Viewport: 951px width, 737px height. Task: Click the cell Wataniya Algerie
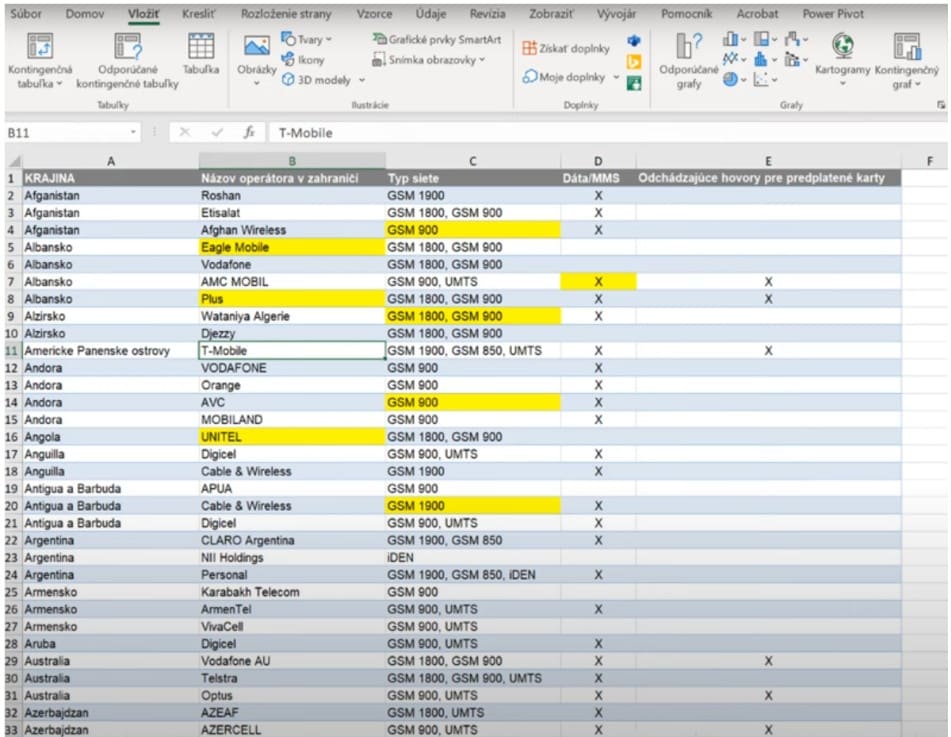click(x=292, y=317)
